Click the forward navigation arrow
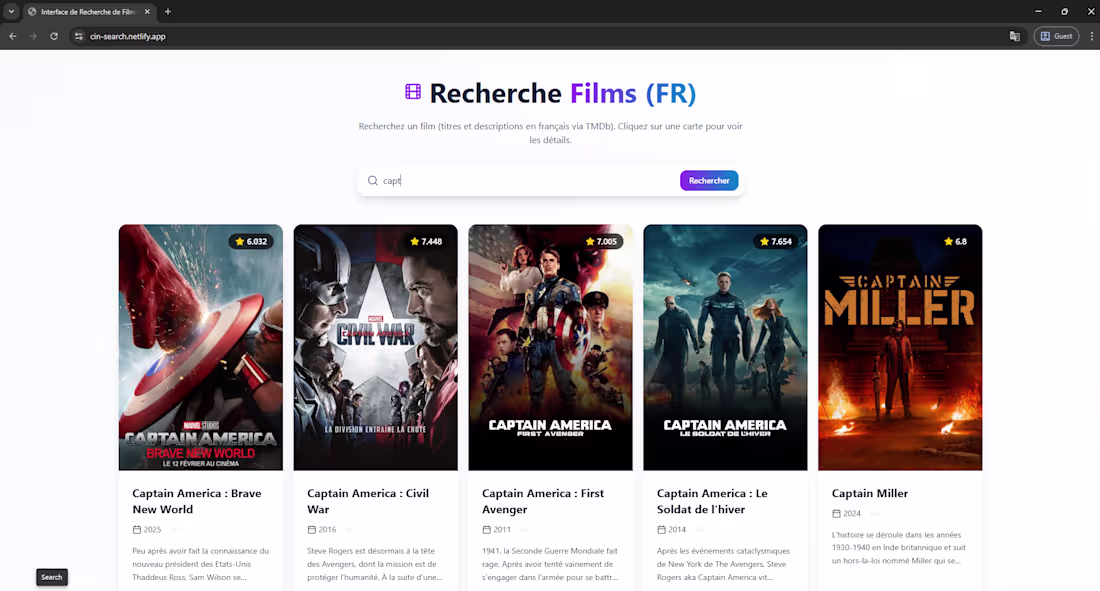1100x591 pixels. coord(32,36)
